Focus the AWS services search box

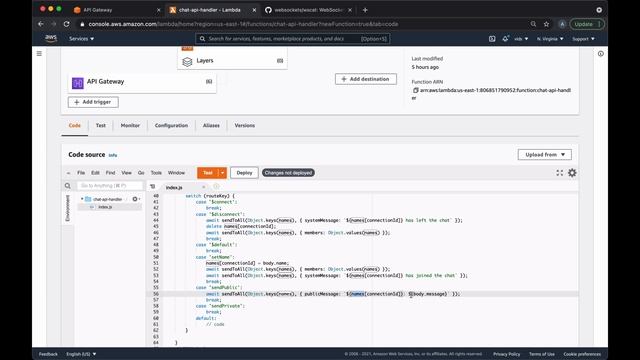293,39
